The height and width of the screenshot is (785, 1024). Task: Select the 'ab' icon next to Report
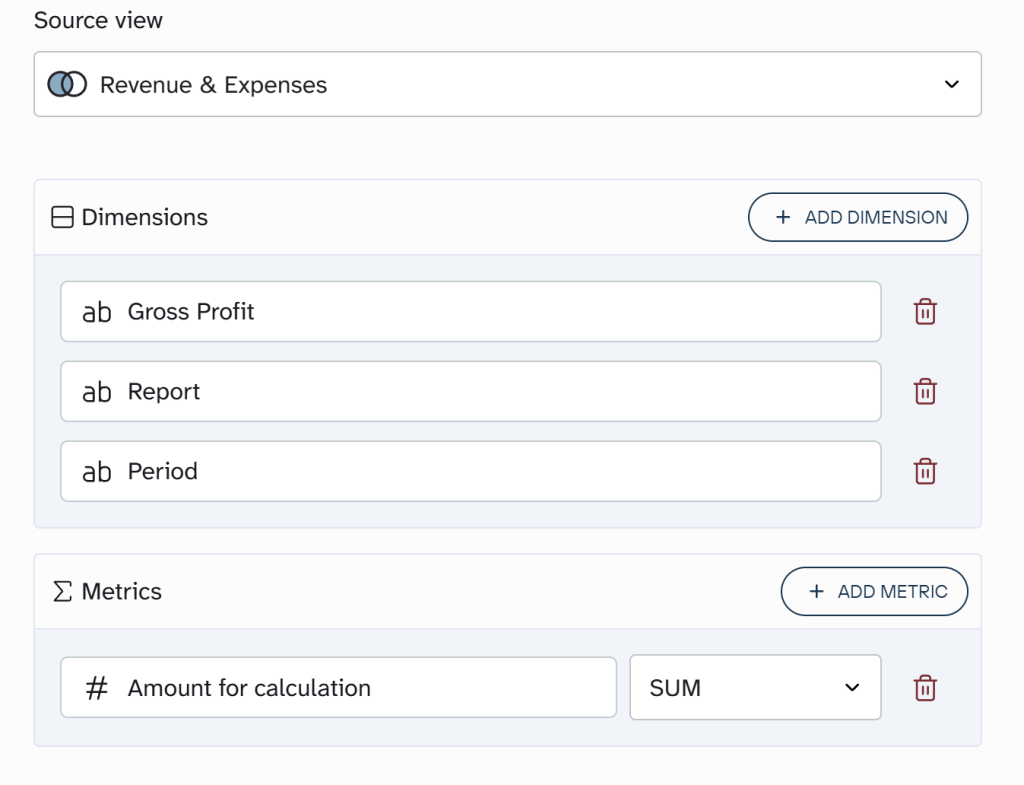[x=95, y=391]
